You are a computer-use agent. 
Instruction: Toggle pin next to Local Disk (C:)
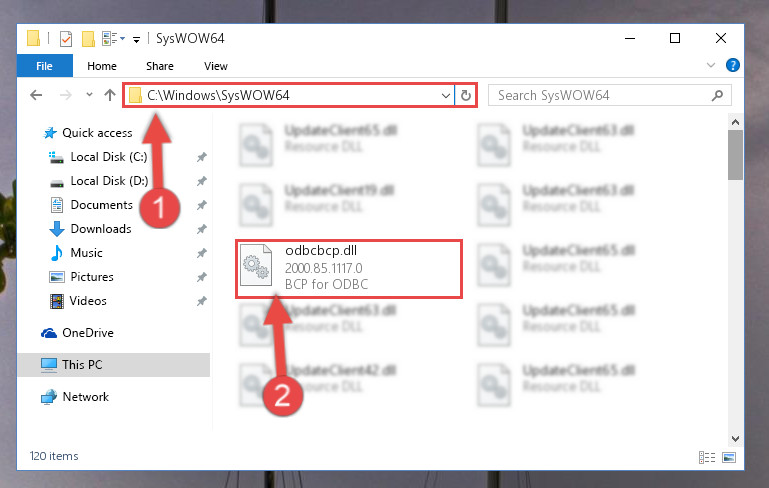point(202,157)
